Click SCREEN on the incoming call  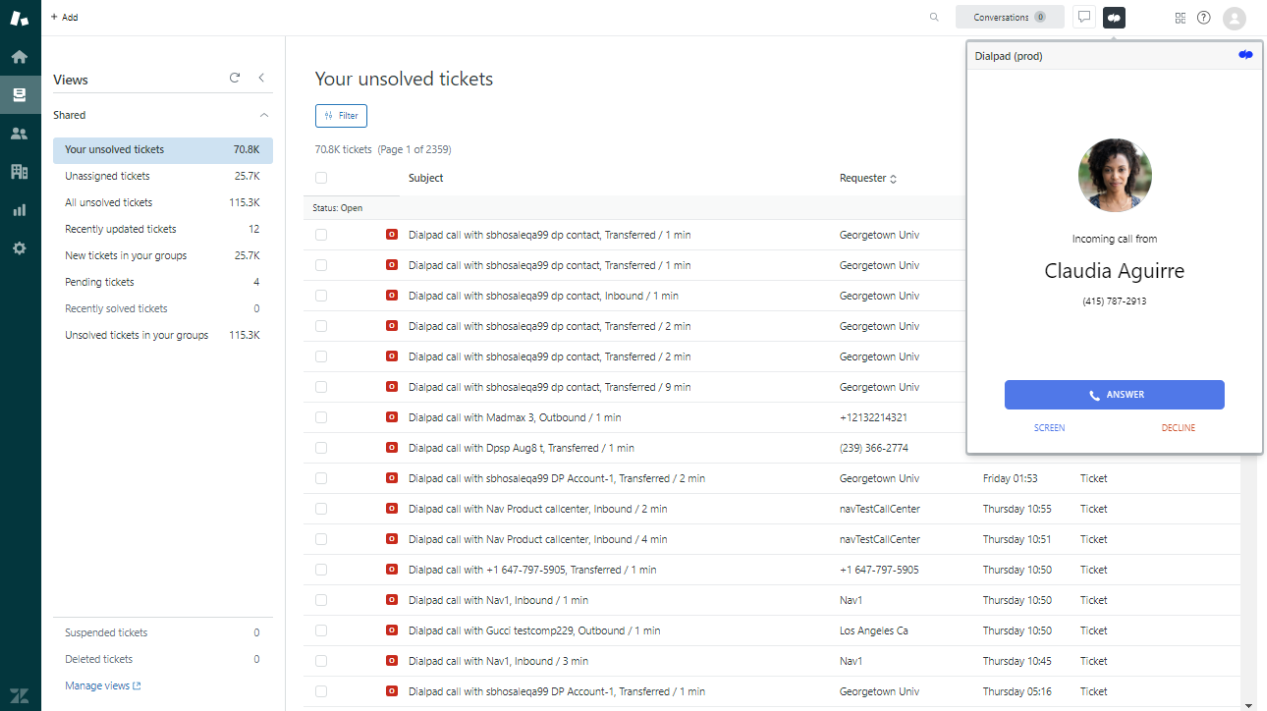pyautogui.click(x=1049, y=428)
